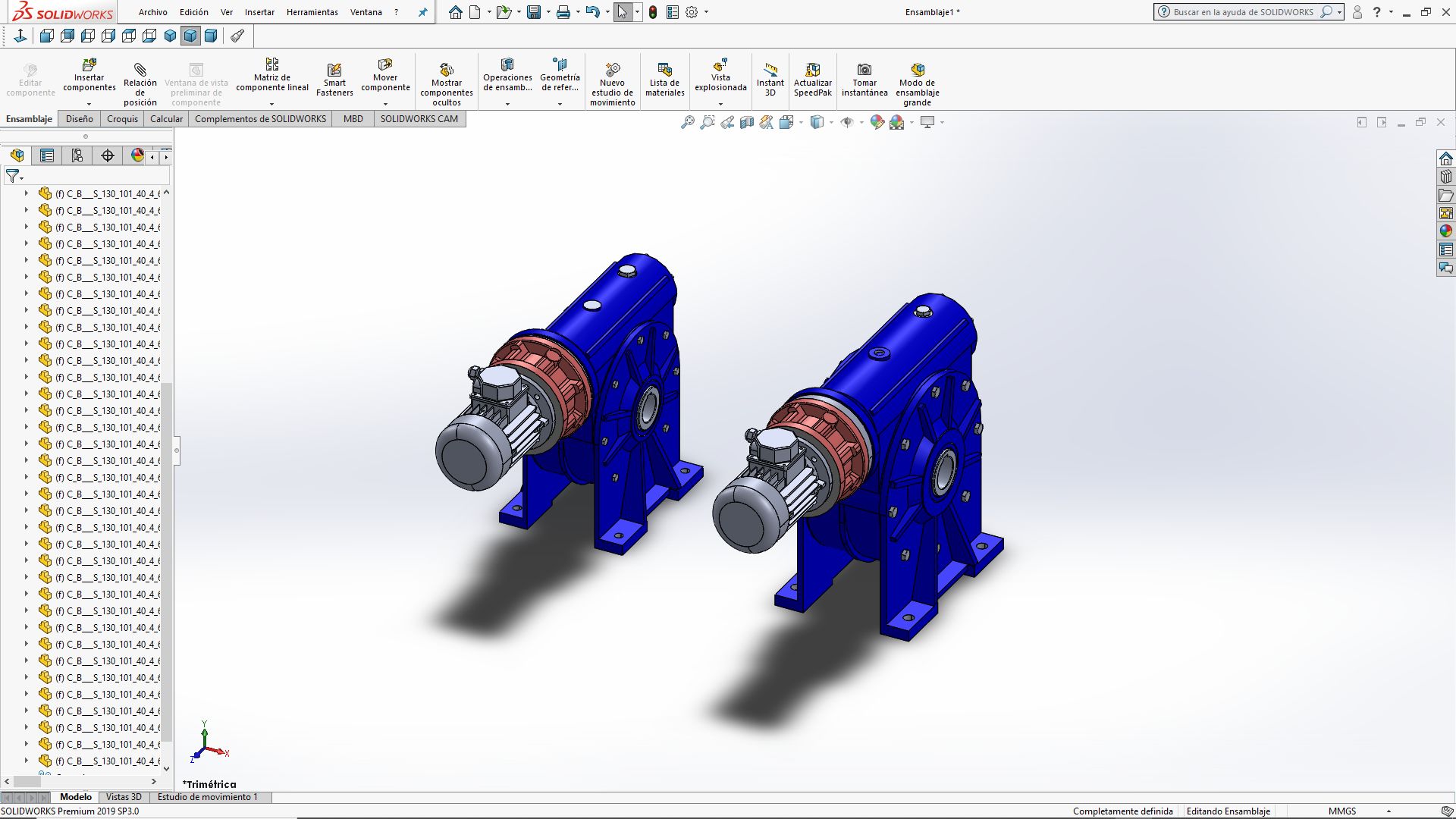This screenshot has width=1456, height=819.
Task: Open Hide/Show items eye dropdown arrow
Action: [x=861, y=122]
